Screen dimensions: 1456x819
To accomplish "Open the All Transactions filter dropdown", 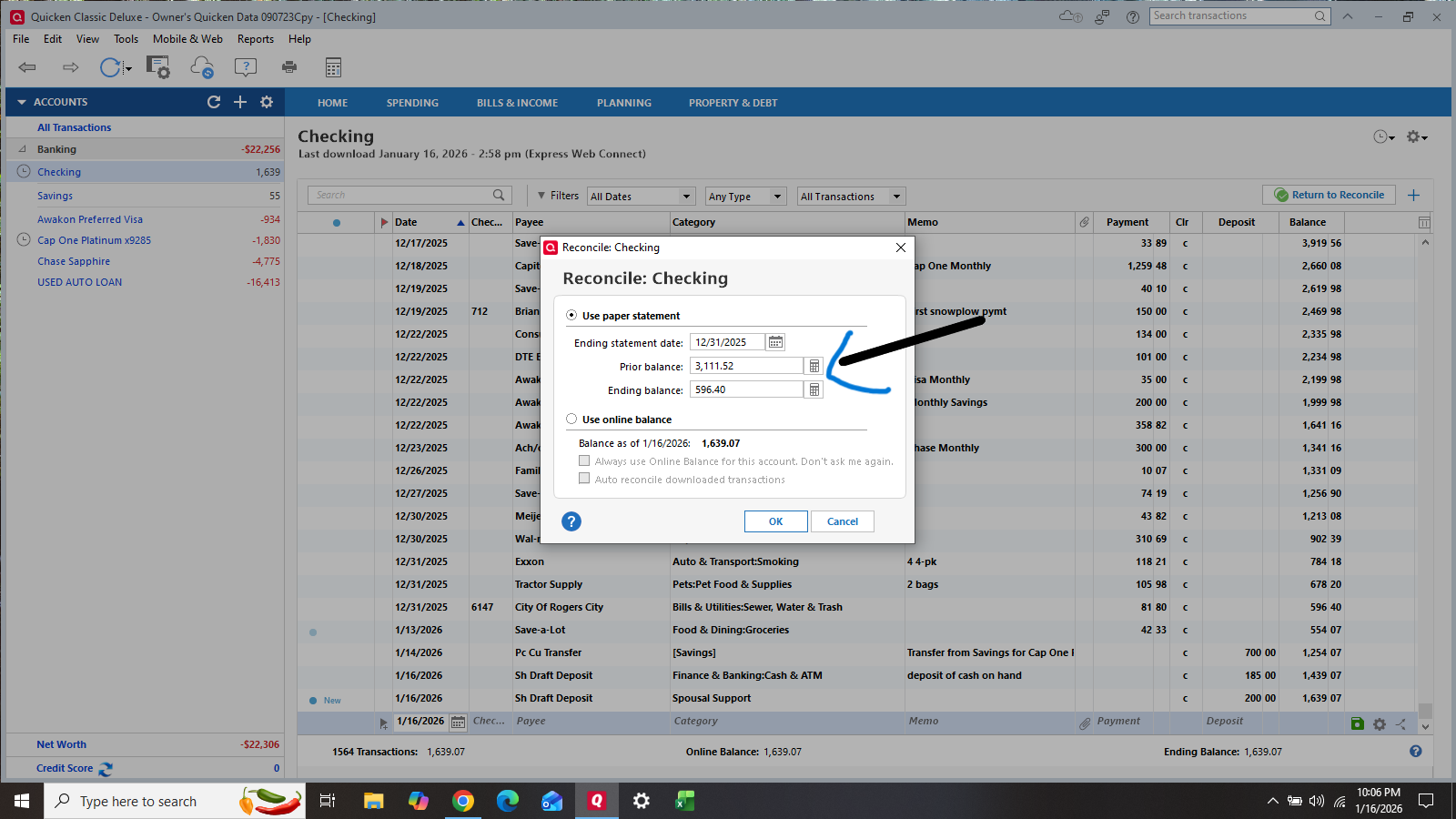I will pos(851,197).
